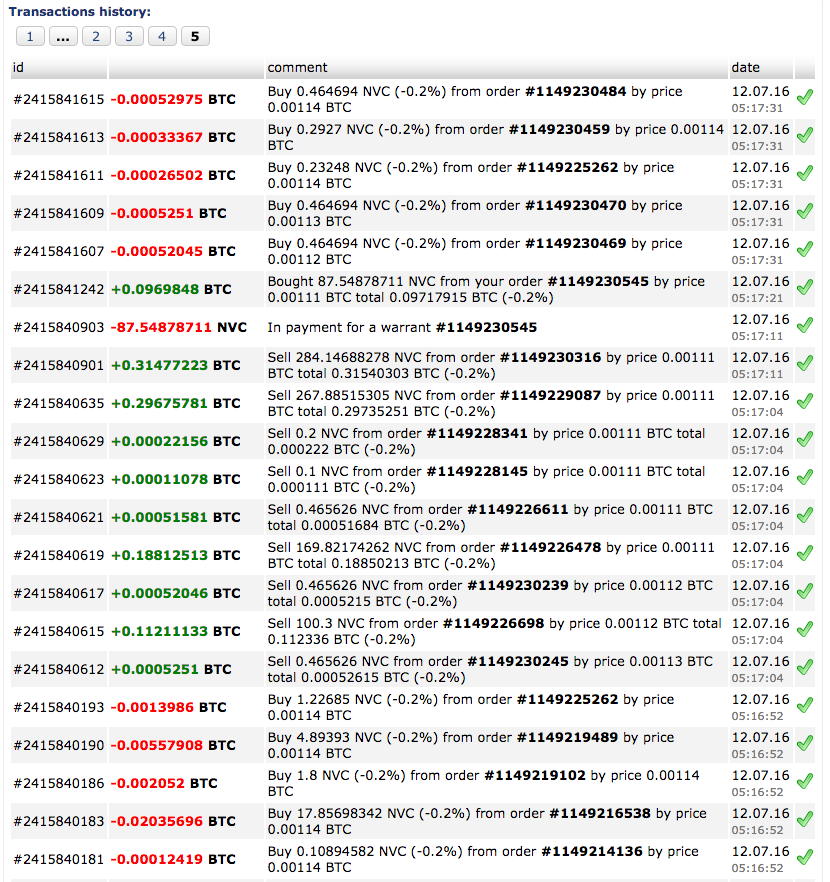Viewport: 830px width, 882px height.
Task: Open the ellipsis page range button
Action: [x=63, y=37]
